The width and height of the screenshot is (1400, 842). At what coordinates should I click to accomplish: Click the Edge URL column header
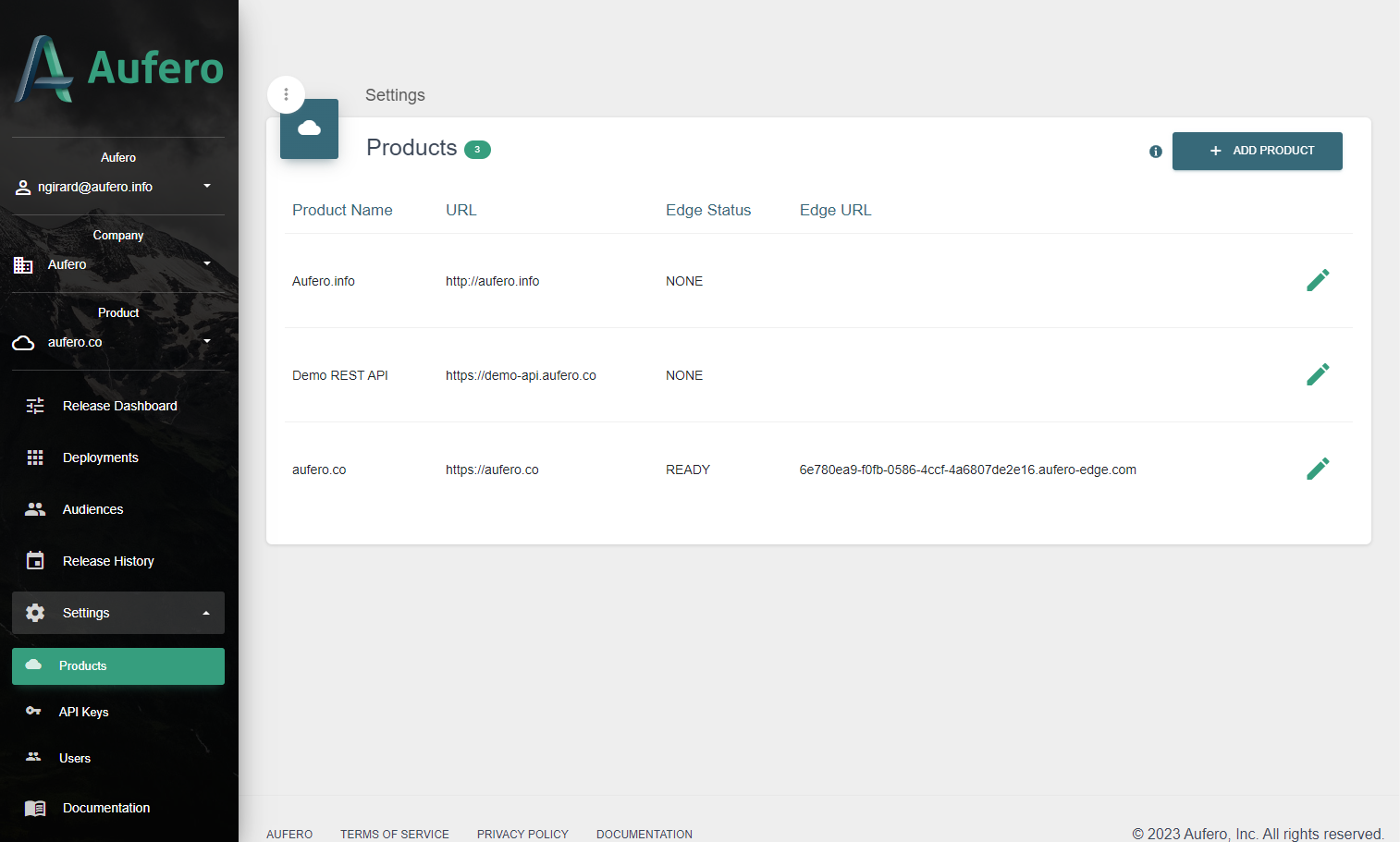pyautogui.click(x=835, y=210)
